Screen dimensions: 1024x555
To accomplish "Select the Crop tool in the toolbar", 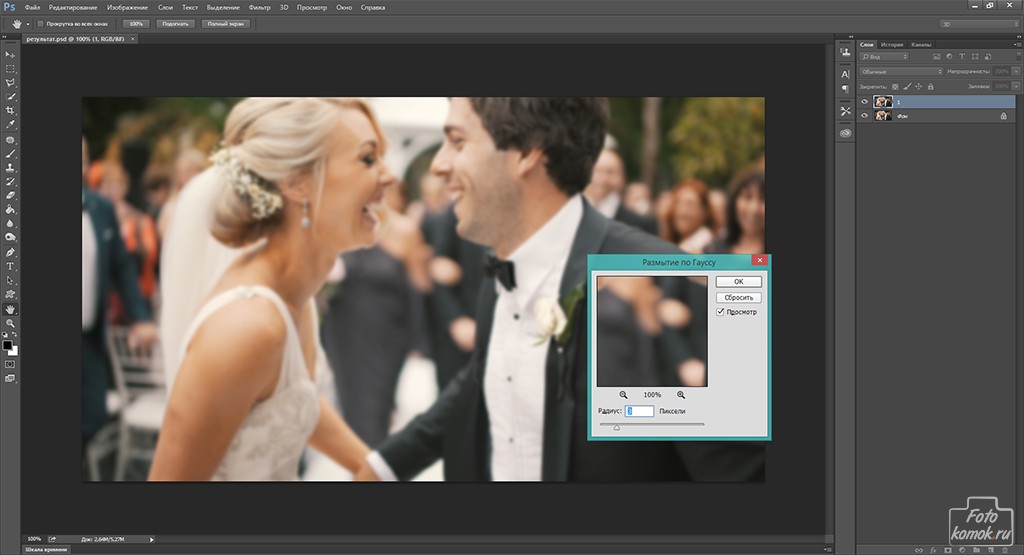I will 11,110.
